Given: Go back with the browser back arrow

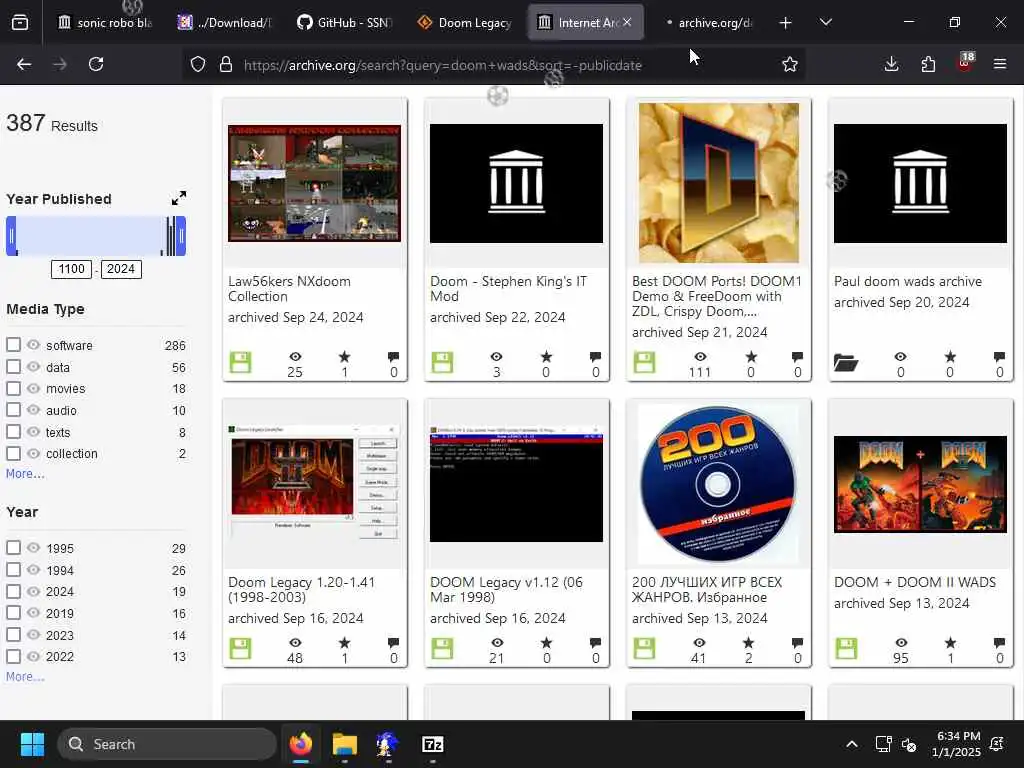Looking at the screenshot, I should click(24, 64).
